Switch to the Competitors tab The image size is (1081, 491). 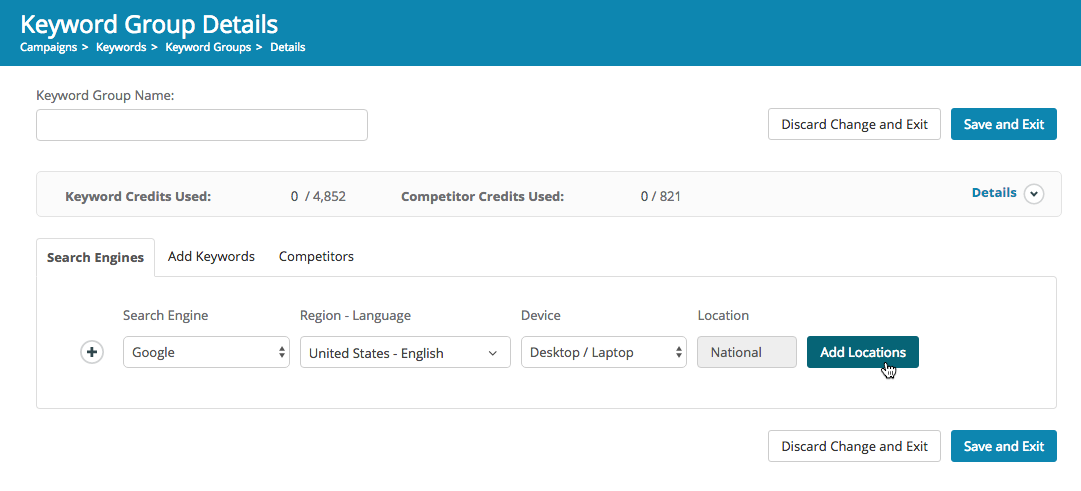coord(316,257)
